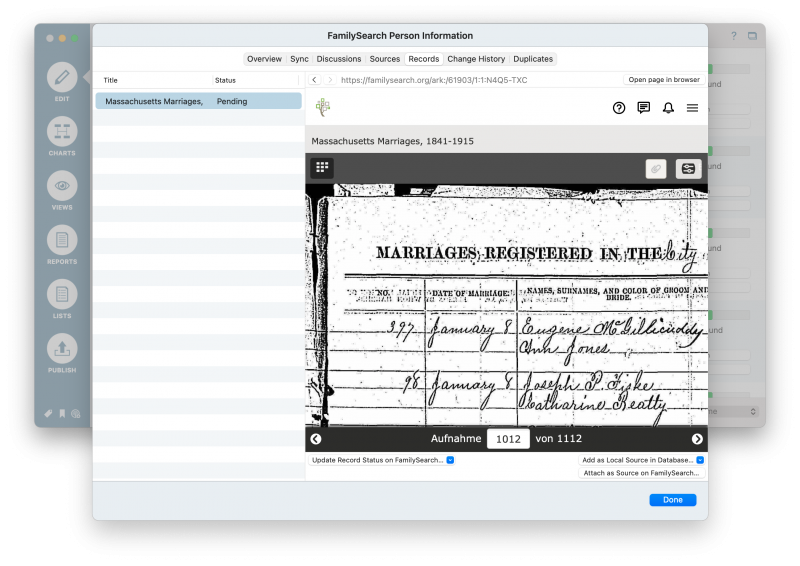800x566 pixels.
Task: Open Add as Local Source in Database dropdown
Action: coord(642,460)
